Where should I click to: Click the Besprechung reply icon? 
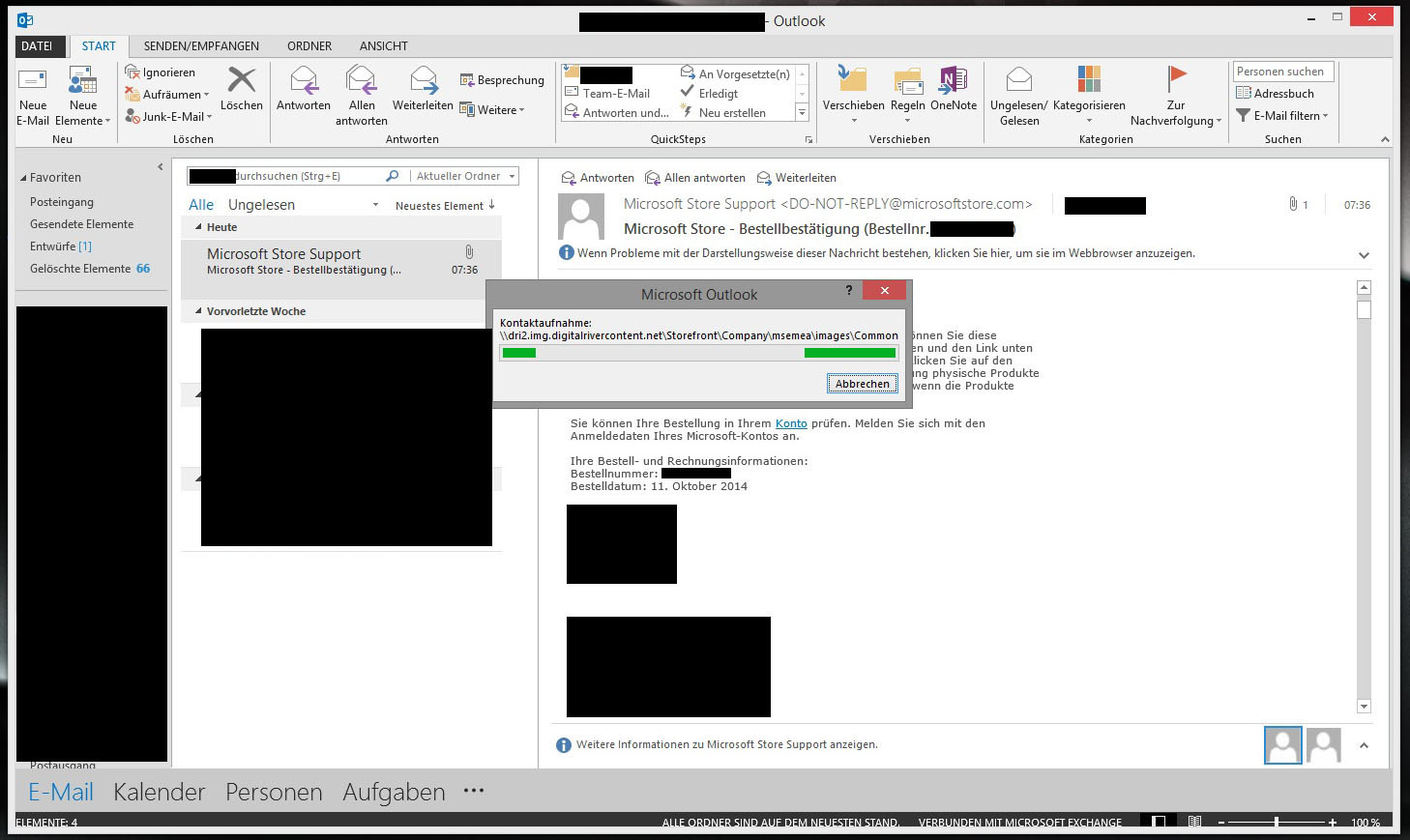467,80
